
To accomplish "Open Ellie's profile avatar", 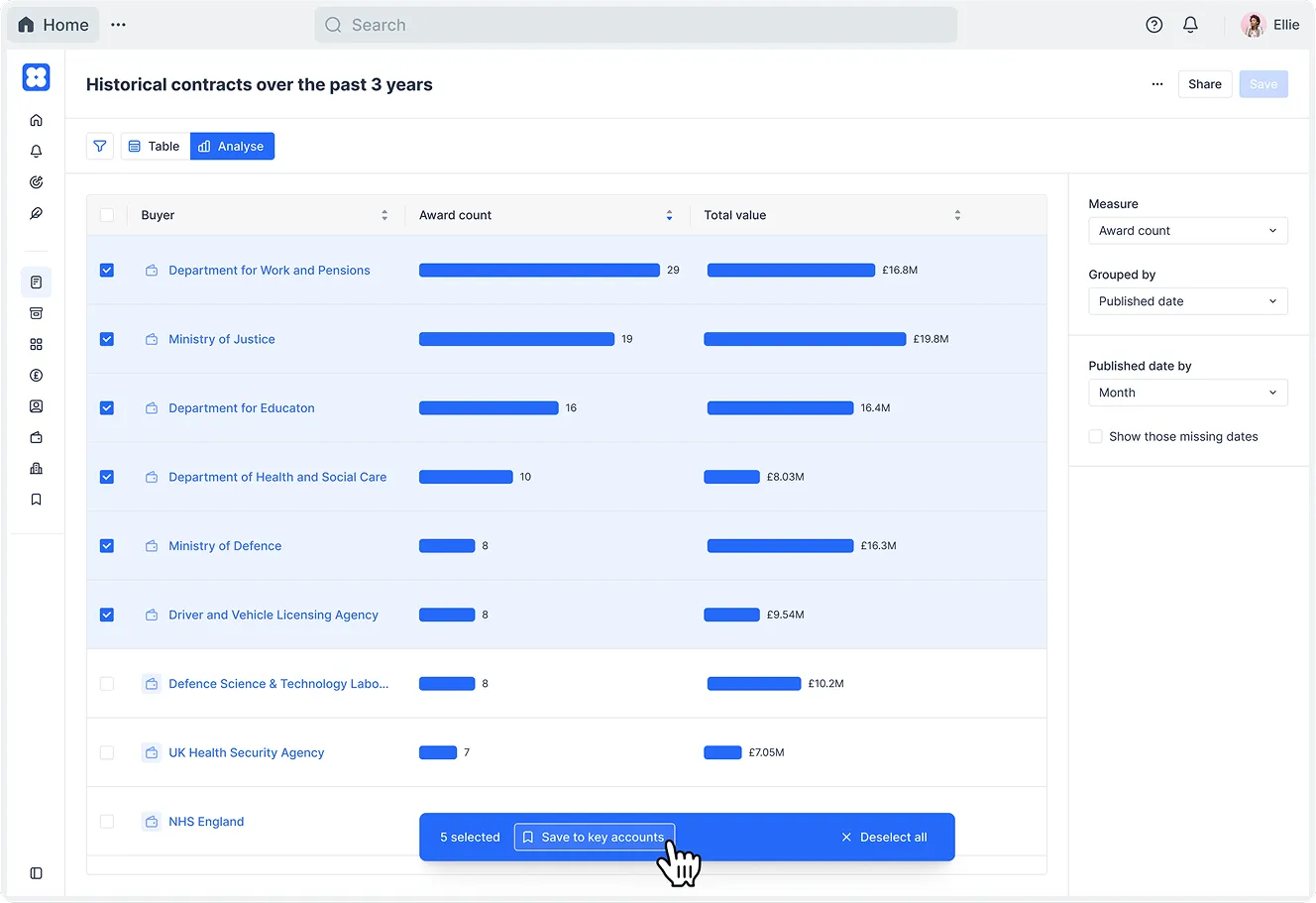I will tap(1254, 25).
